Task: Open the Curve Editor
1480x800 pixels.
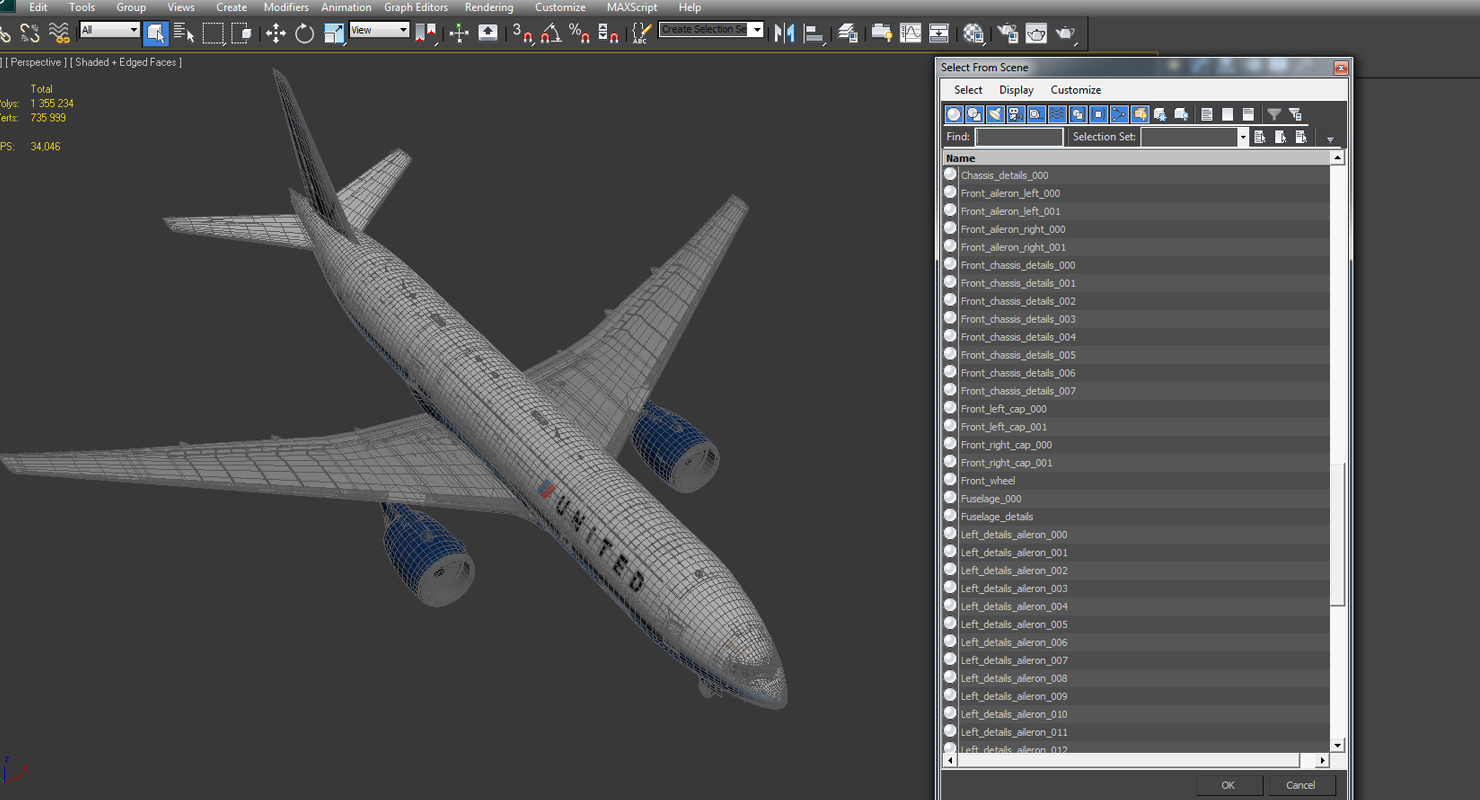Action: click(911, 33)
